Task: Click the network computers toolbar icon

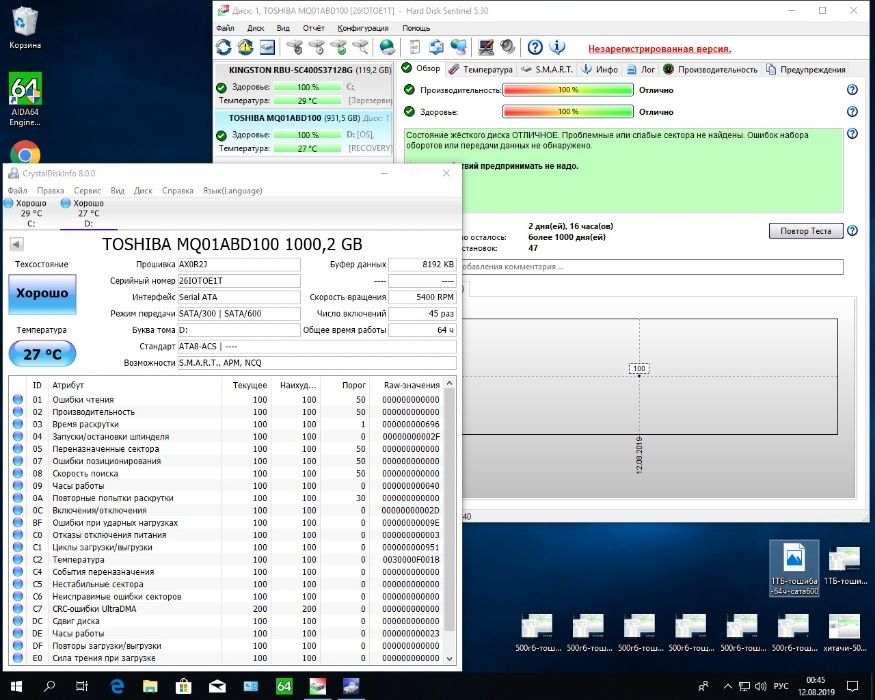Action: click(459, 48)
